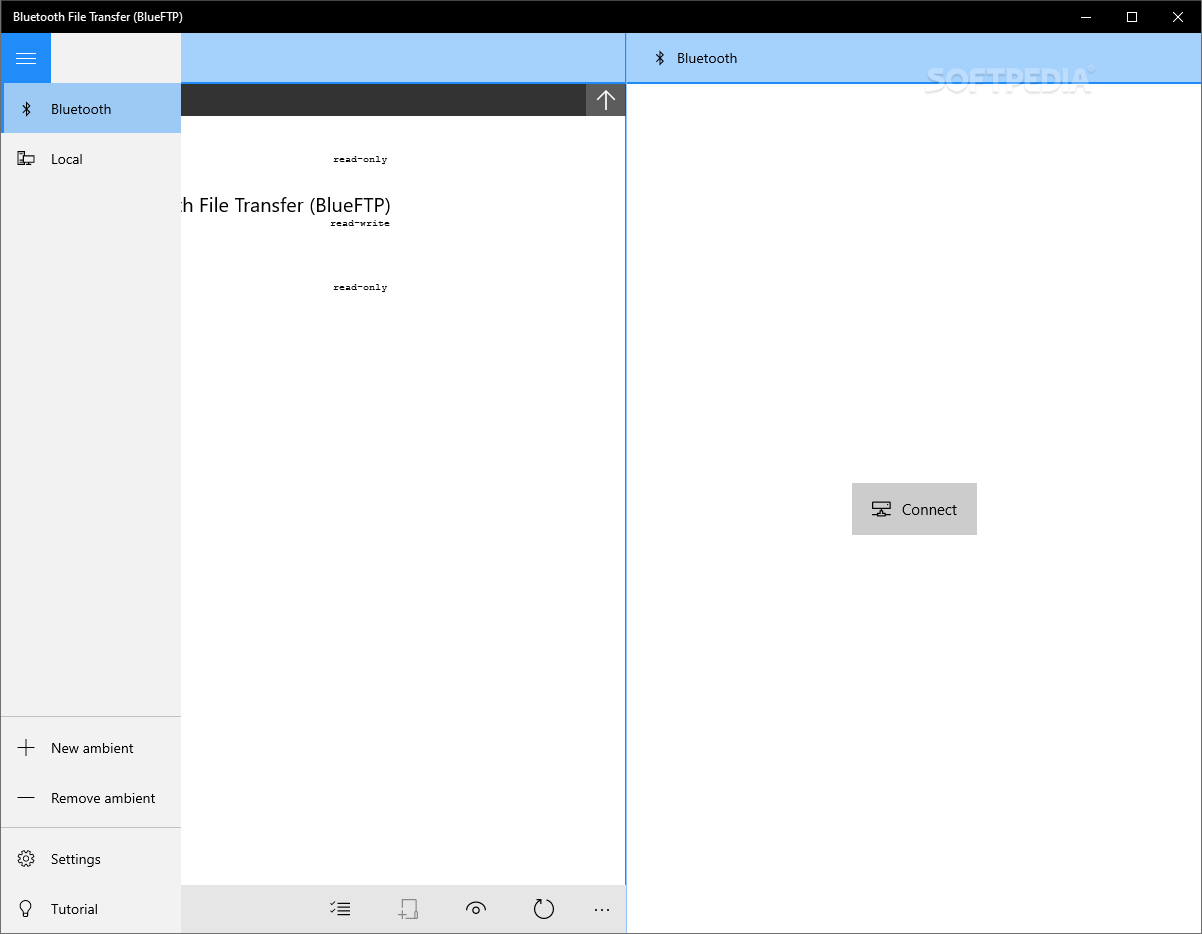Select the Bluetooth ambient in sidebar
This screenshot has width=1202, height=934.
point(91,109)
